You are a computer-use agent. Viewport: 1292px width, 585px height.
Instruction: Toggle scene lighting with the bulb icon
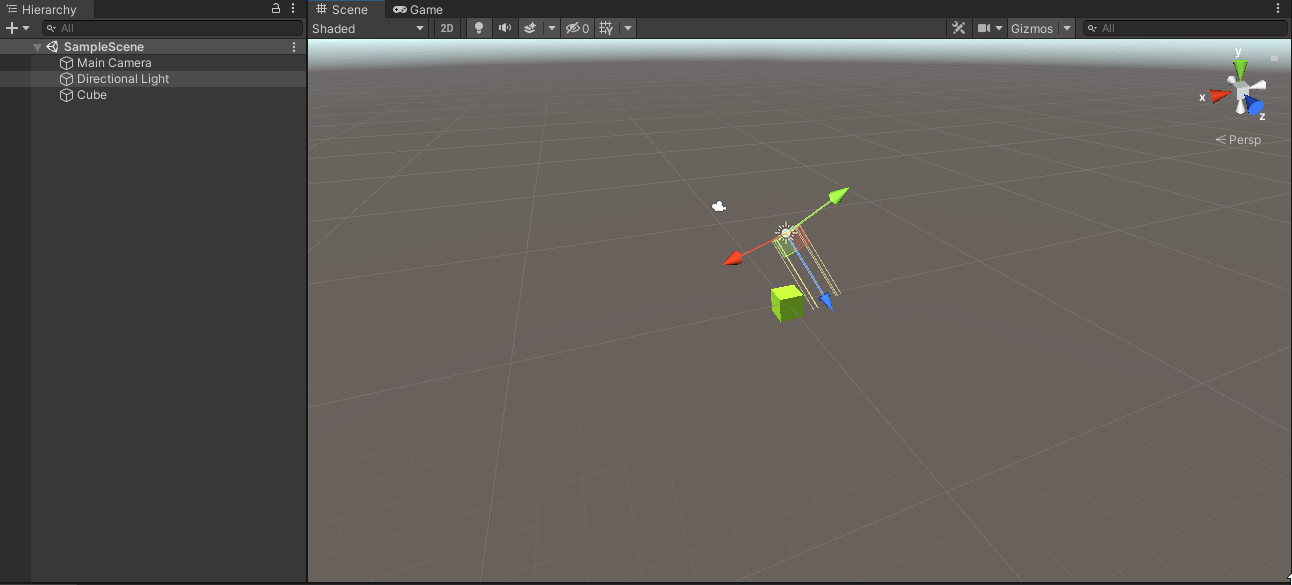[479, 28]
